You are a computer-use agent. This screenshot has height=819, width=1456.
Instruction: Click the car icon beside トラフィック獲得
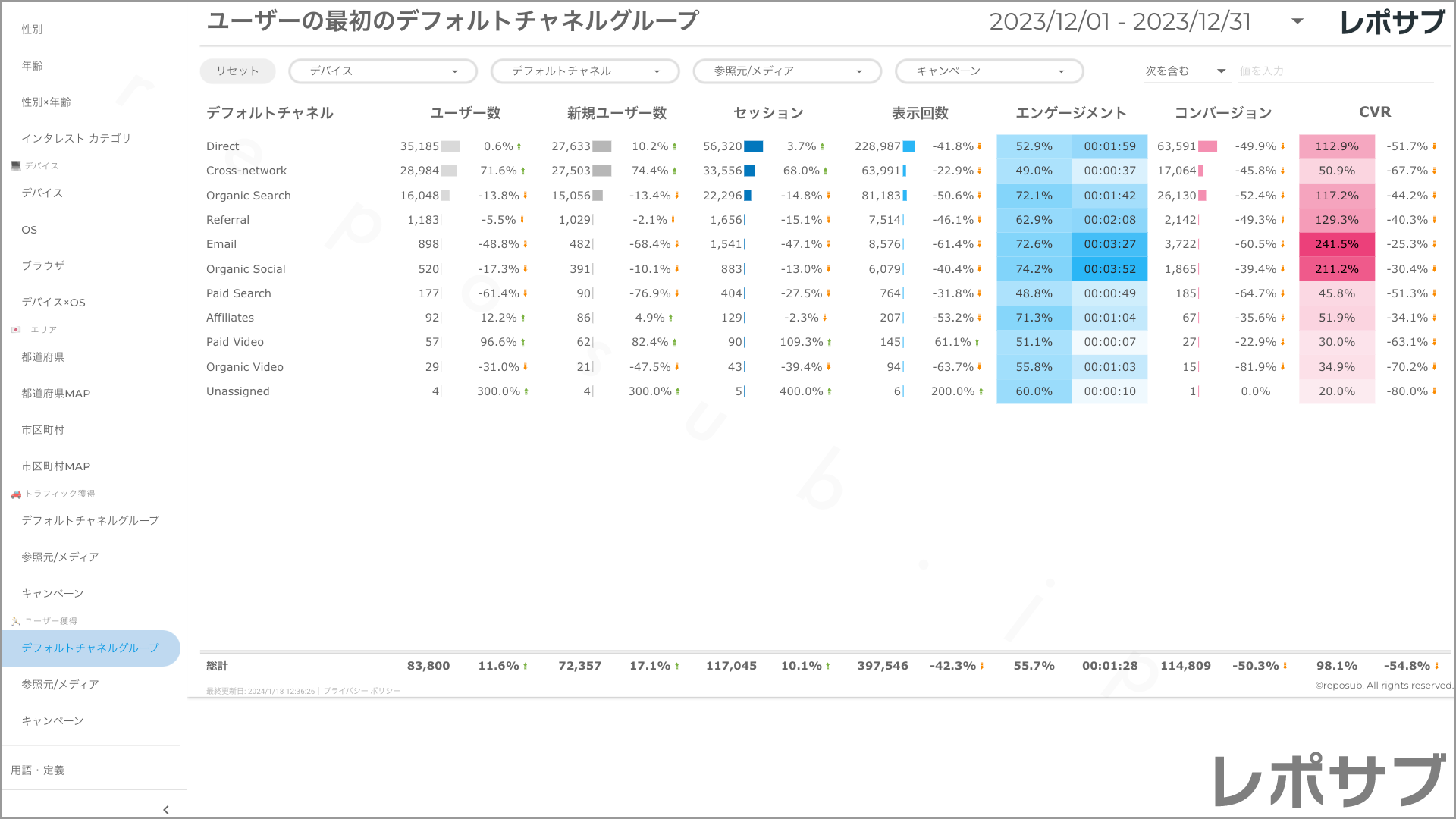coord(16,494)
